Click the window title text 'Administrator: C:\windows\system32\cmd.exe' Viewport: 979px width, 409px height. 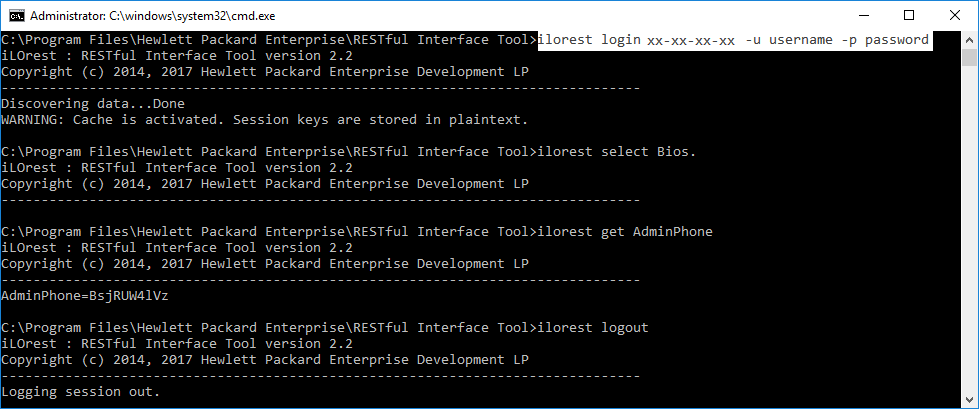pyautogui.click(x=152, y=16)
